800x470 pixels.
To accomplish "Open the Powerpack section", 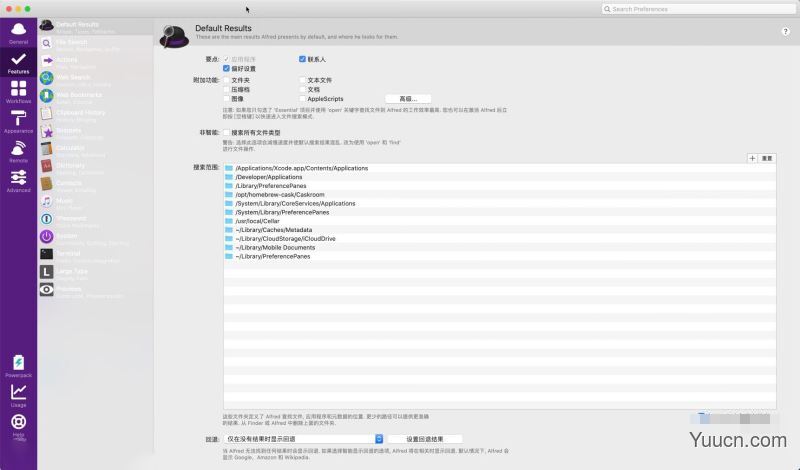I will pyautogui.click(x=18, y=366).
